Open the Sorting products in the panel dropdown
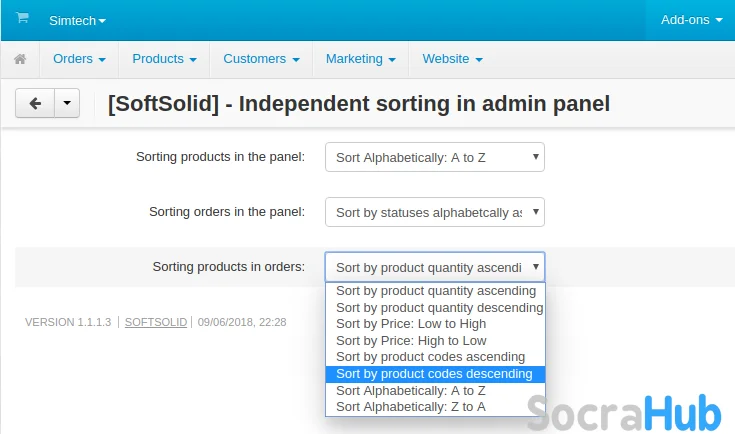The height and width of the screenshot is (434, 735). pos(434,157)
